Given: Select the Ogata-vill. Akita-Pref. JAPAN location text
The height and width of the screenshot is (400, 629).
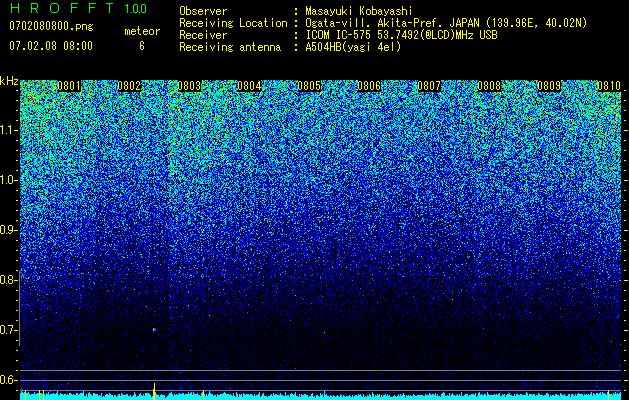Looking at the screenshot, I should pyautogui.click(x=446, y=23).
